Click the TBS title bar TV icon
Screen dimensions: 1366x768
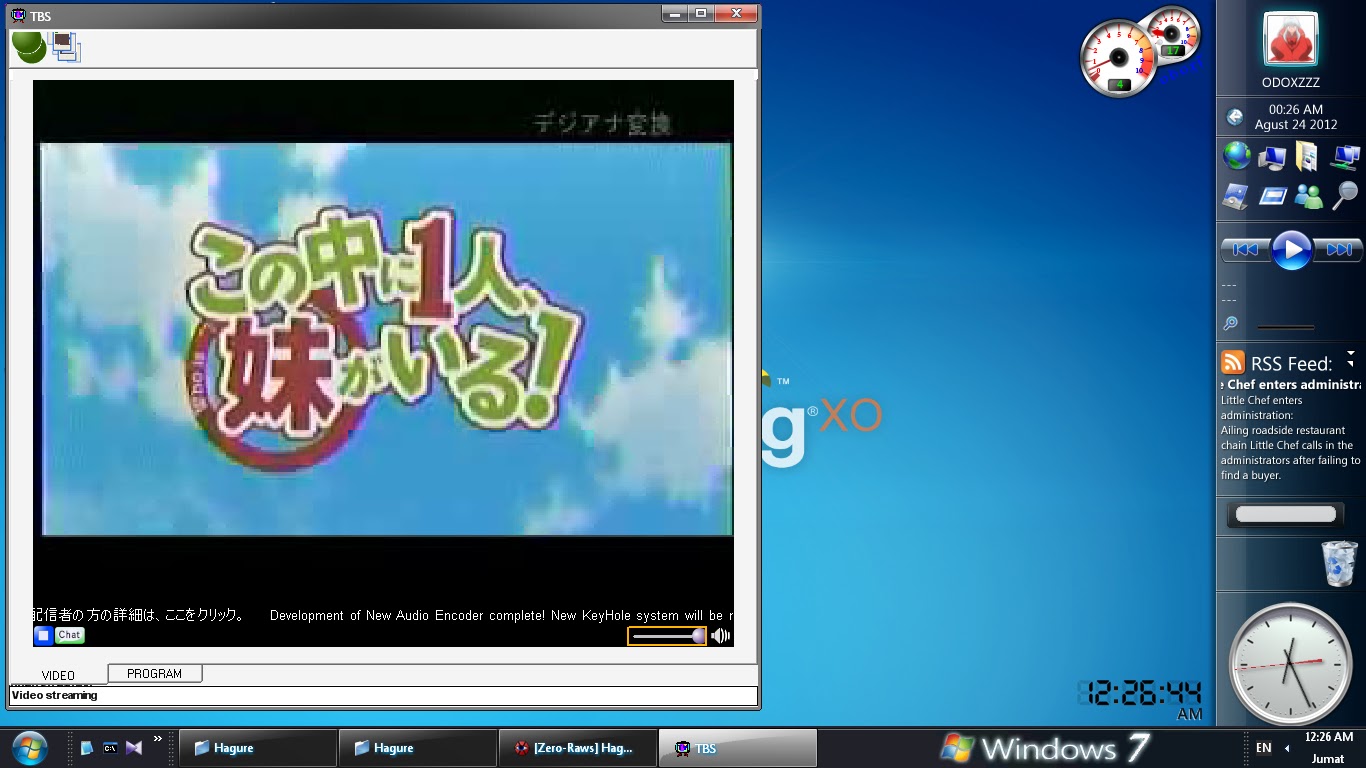[x=18, y=15]
